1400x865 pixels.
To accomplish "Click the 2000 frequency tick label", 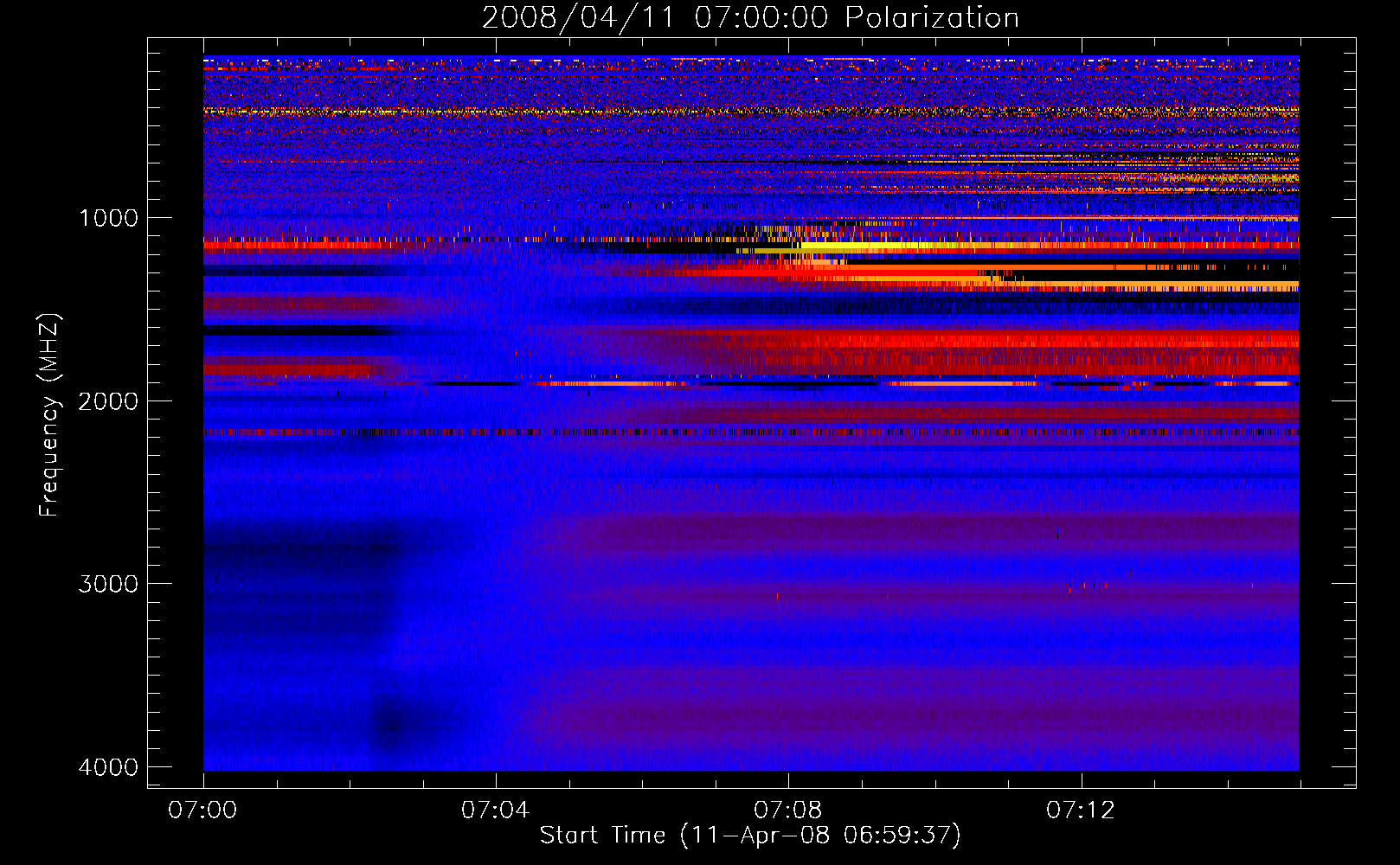I will point(108,401).
